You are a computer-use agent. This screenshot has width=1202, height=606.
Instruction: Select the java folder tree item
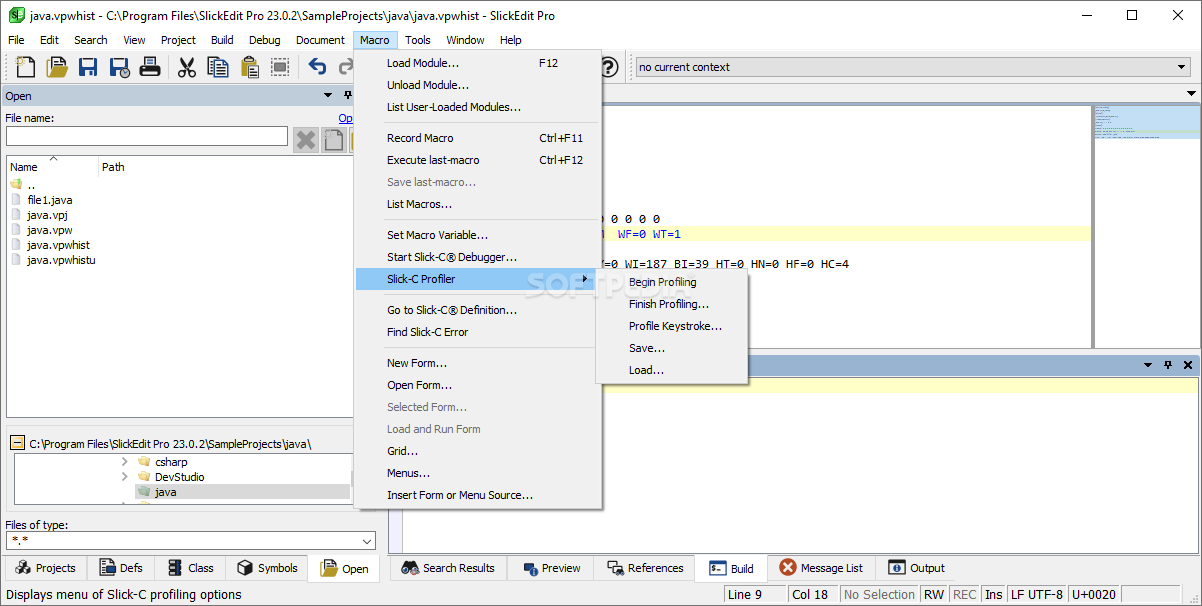coord(165,492)
